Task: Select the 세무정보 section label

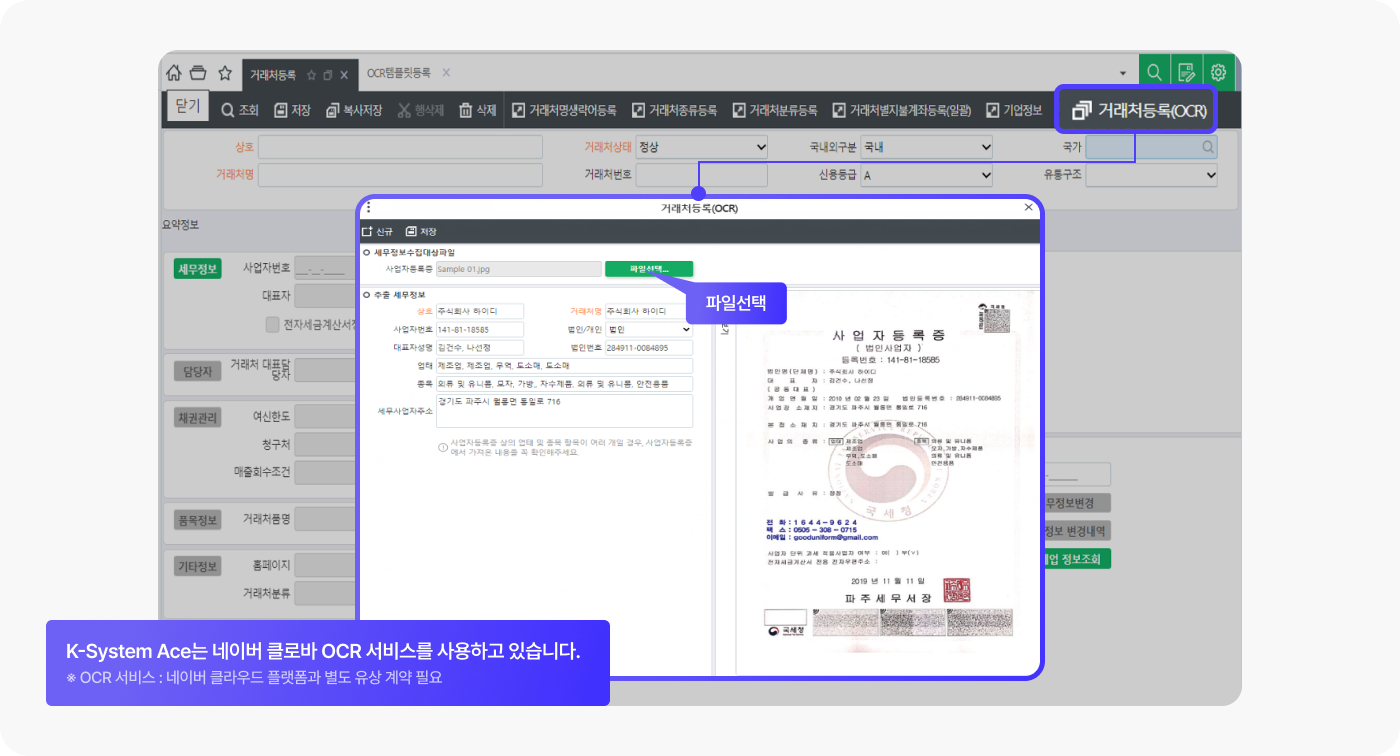Action: [197, 269]
